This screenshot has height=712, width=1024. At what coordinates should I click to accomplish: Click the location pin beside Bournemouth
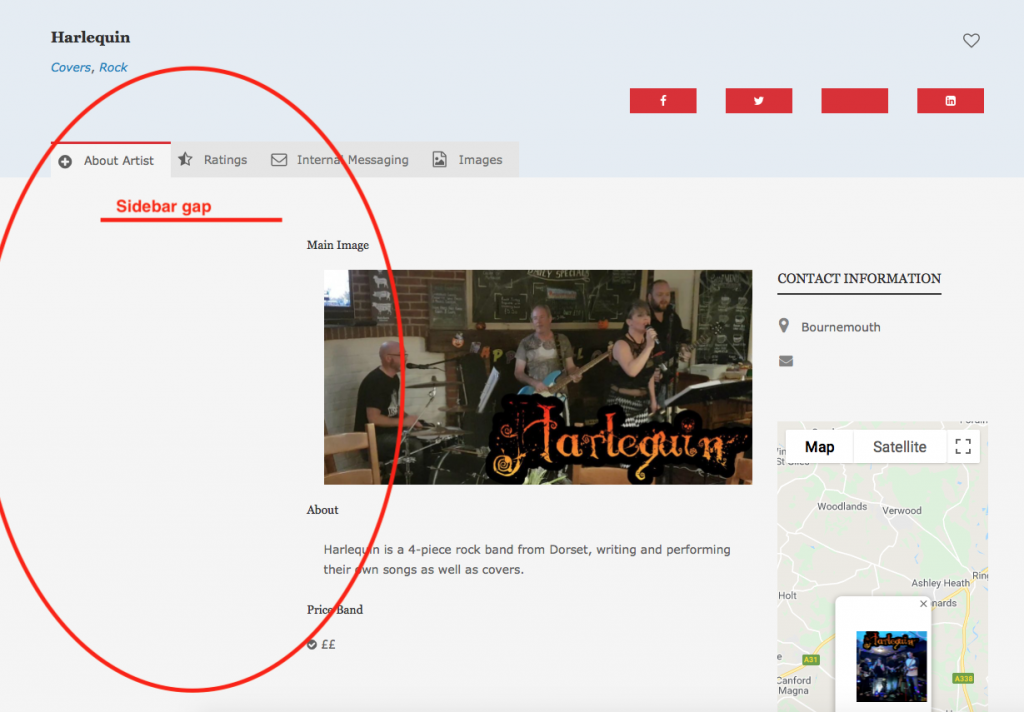pos(786,325)
